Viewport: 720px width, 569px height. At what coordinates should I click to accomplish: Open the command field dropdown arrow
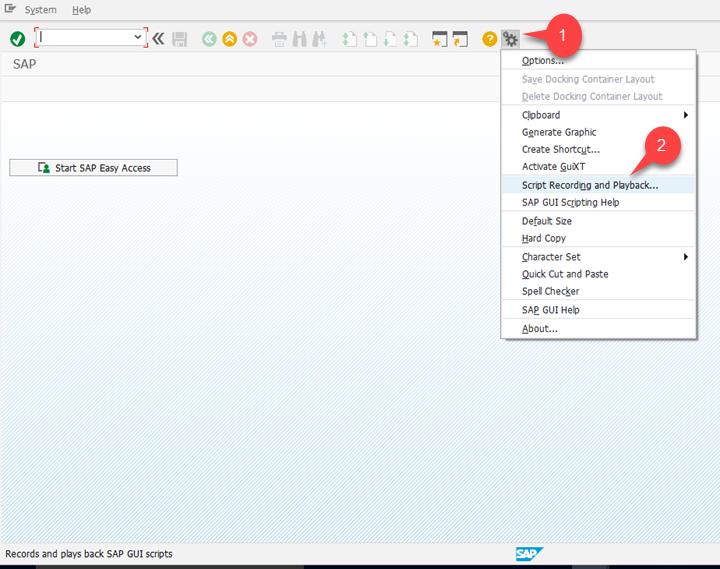[x=137, y=37]
